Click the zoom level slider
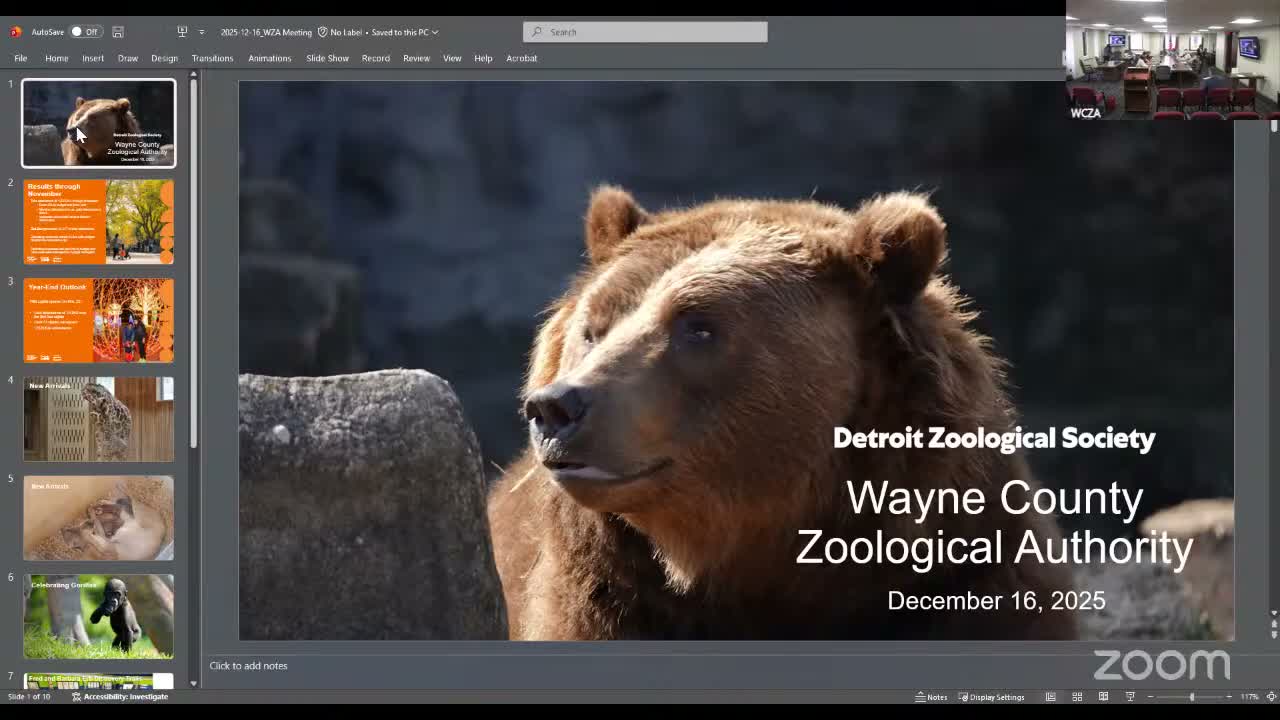Image resolution: width=1280 pixels, height=720 pixels. pyautogui.click(x=1190, y=697)
